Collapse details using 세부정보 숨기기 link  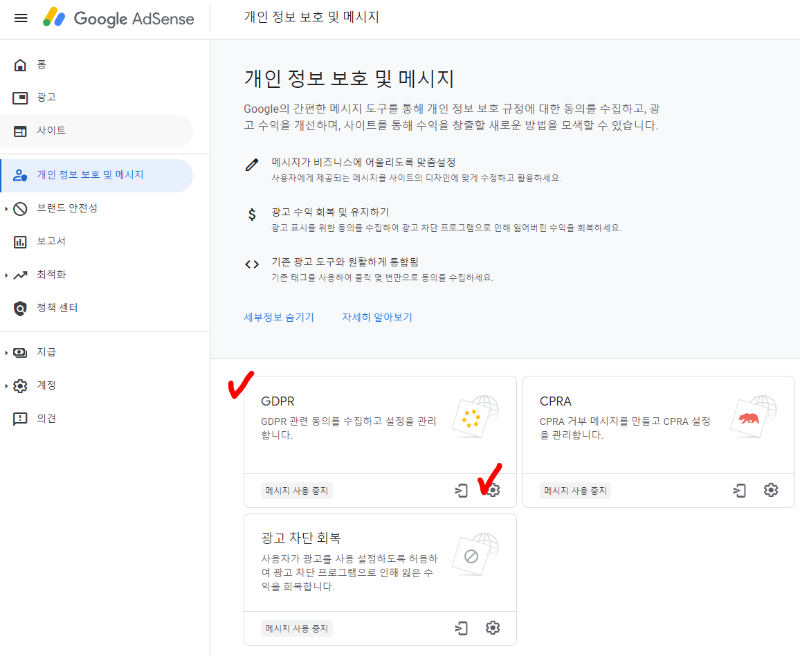(277, 317)
